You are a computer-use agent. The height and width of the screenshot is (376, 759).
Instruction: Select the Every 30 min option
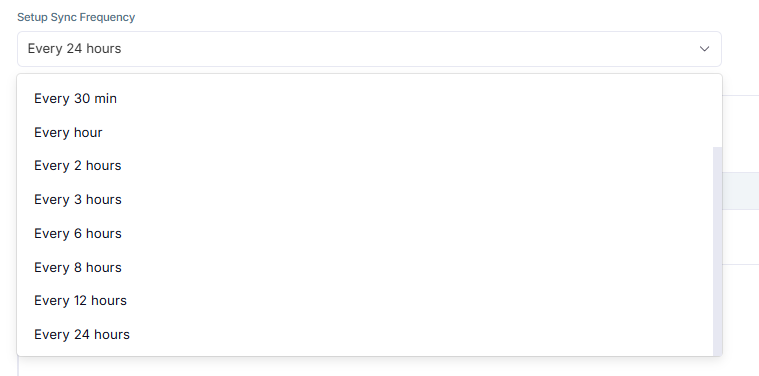(365, 99)
